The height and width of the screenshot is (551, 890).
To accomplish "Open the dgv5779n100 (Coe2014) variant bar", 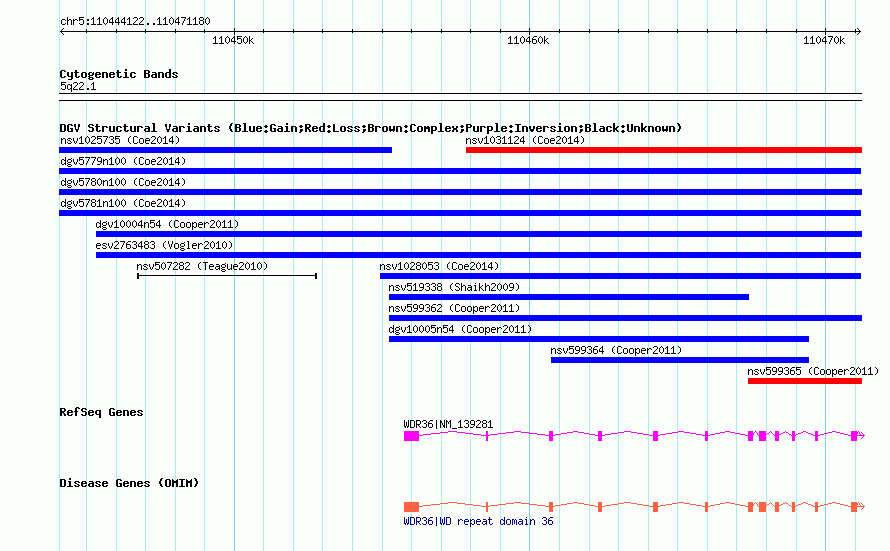I will pos(460,171).
